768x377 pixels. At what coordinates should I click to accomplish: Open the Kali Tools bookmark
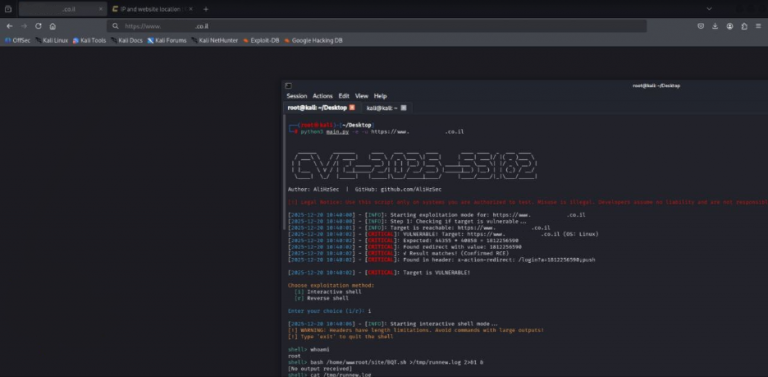[x=89, y=41]
